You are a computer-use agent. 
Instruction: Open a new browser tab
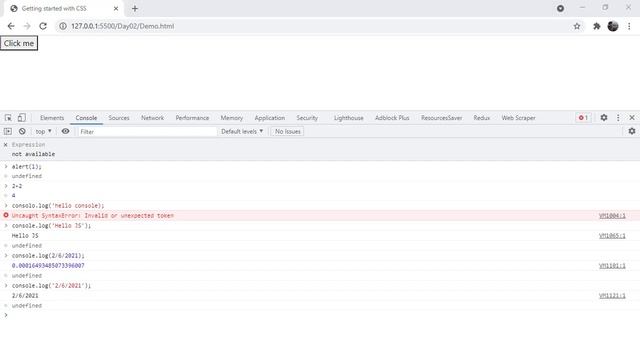coord(135,8)
